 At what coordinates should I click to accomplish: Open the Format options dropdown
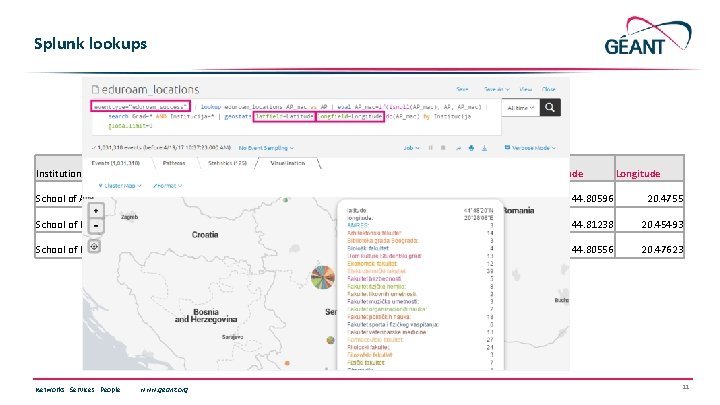[168, 186]
